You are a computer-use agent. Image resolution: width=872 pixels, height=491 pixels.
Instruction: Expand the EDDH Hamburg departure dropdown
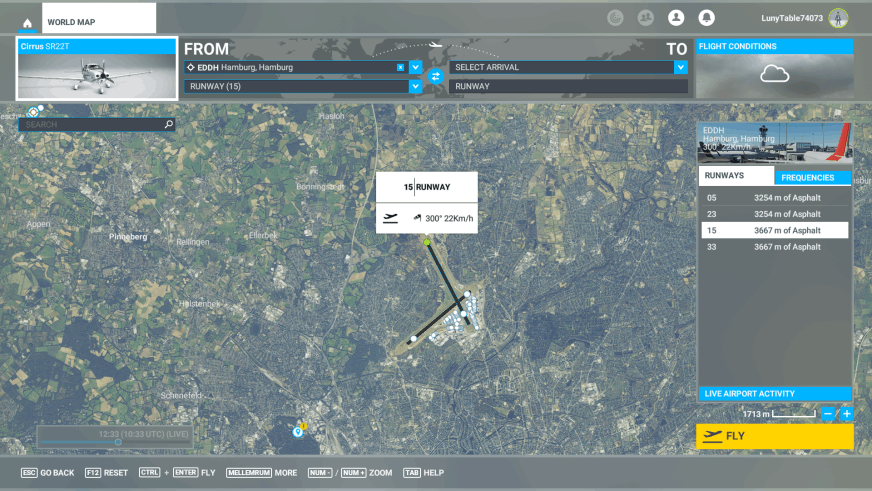415,67
